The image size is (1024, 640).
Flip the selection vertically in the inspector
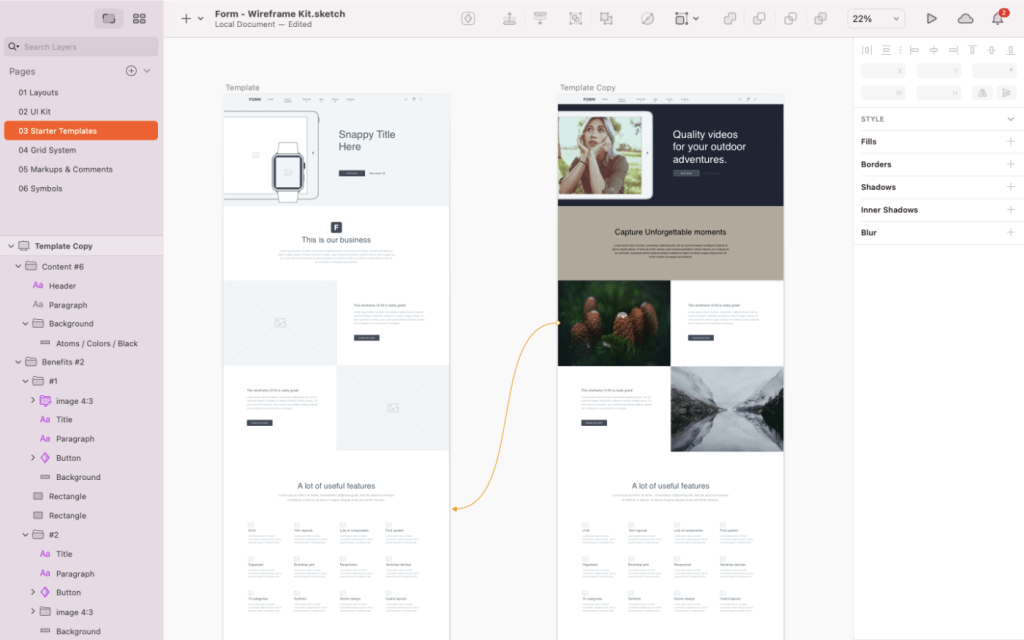tap(1007, 93)
